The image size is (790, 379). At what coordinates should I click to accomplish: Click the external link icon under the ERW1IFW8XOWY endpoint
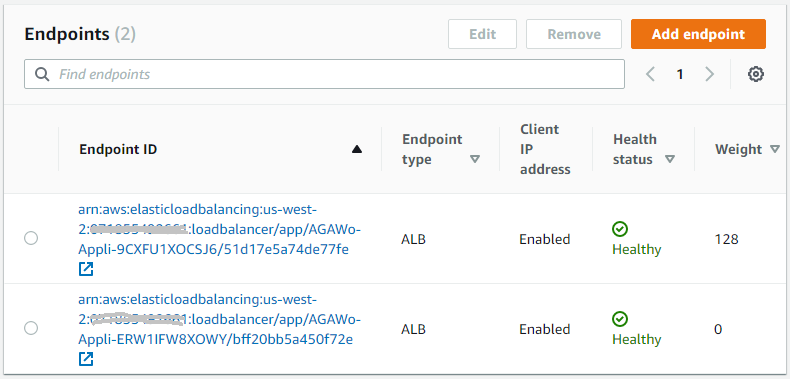point(86,359)
